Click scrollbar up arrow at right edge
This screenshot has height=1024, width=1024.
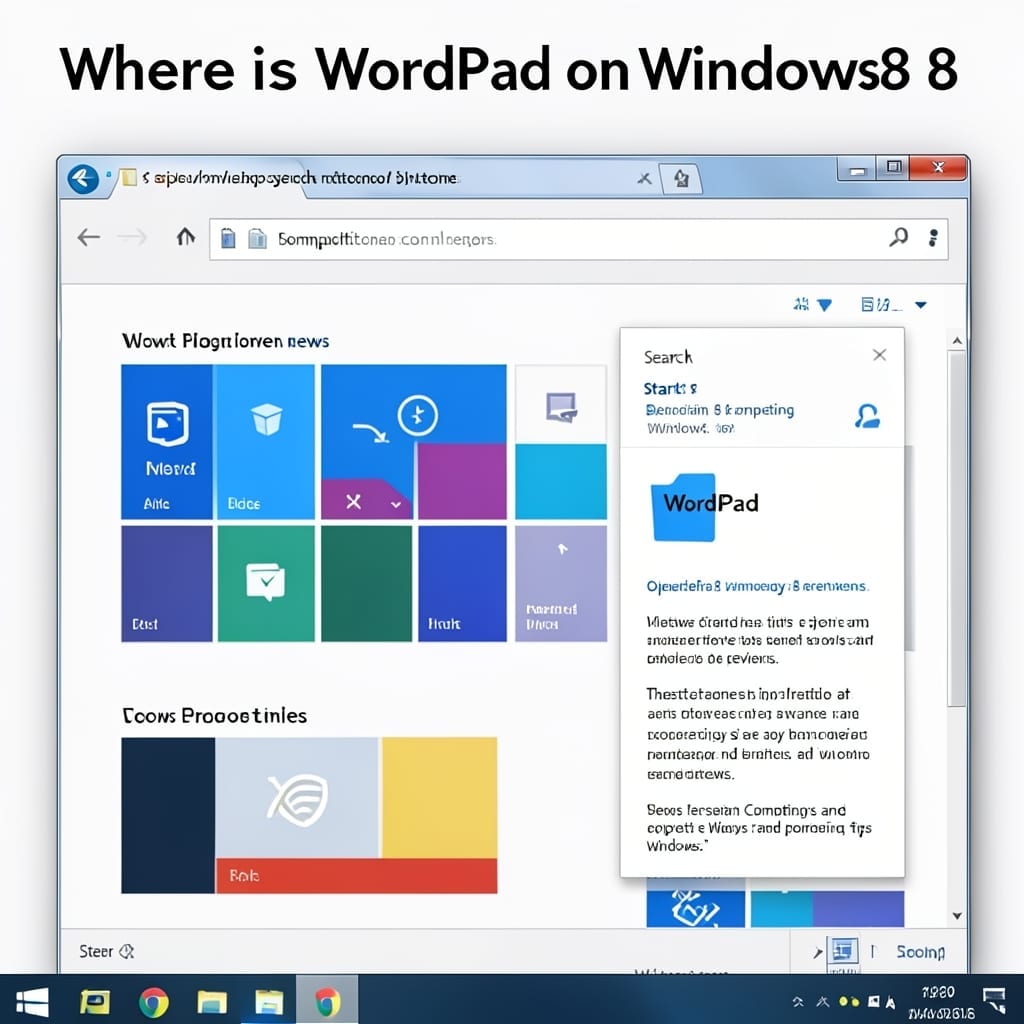pos(957,341)
